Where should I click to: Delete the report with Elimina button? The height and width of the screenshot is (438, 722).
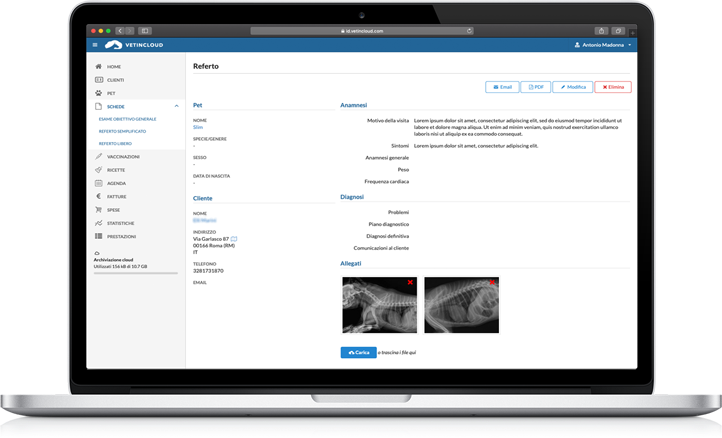point(613,87)
